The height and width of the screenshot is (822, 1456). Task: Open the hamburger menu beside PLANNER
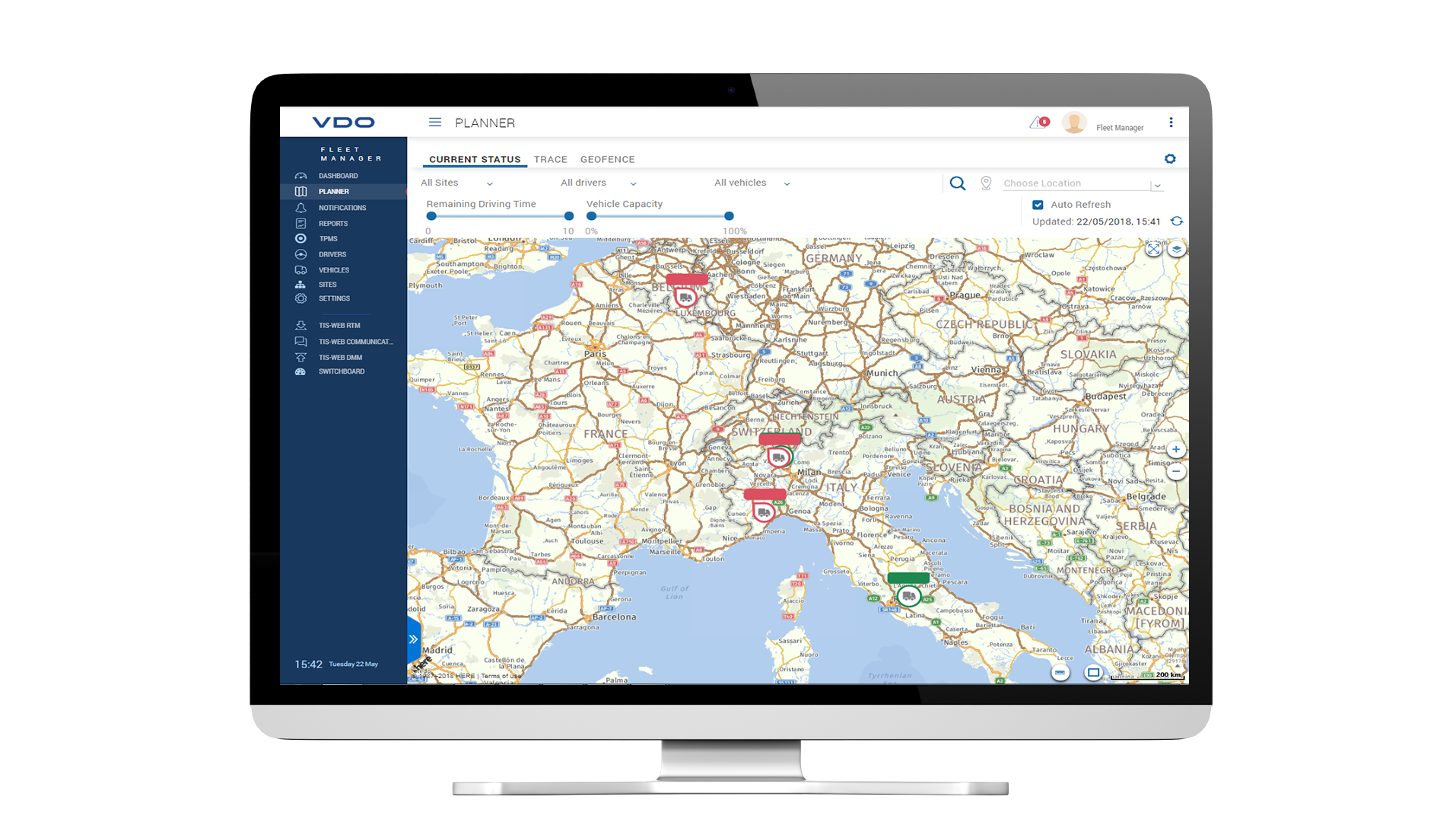pos(434,123)
